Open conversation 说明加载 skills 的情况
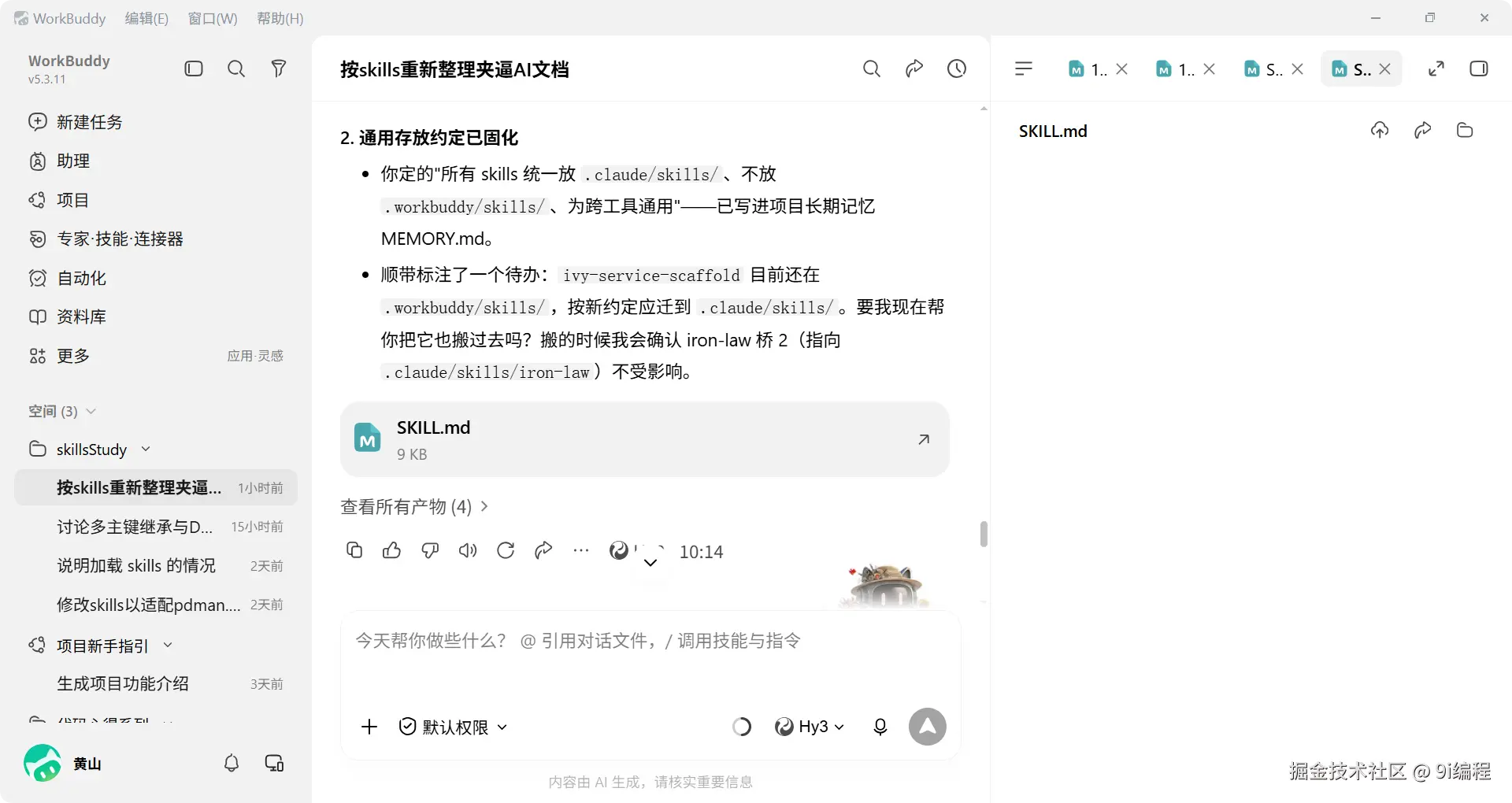 tap(156, 566)
